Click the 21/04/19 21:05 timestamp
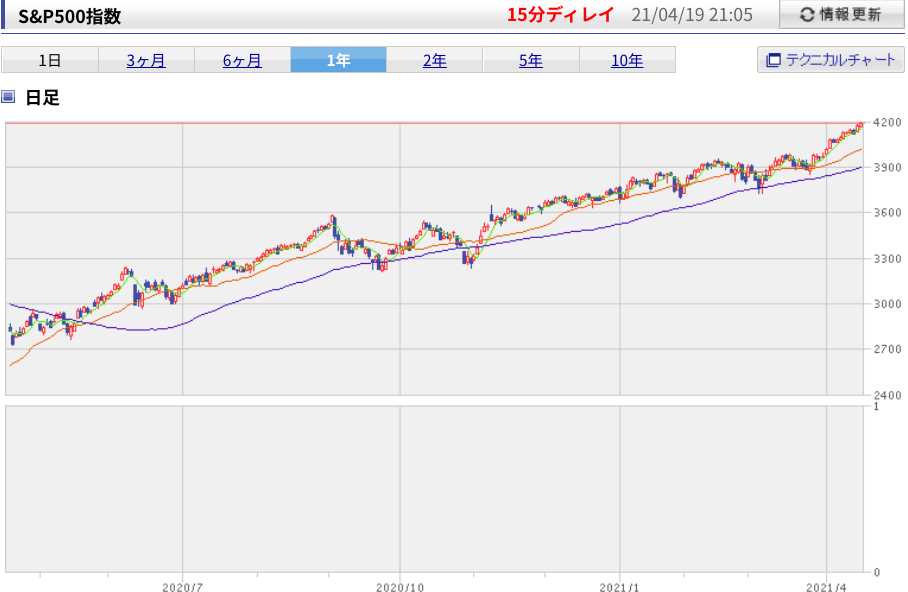 (691, 15)
